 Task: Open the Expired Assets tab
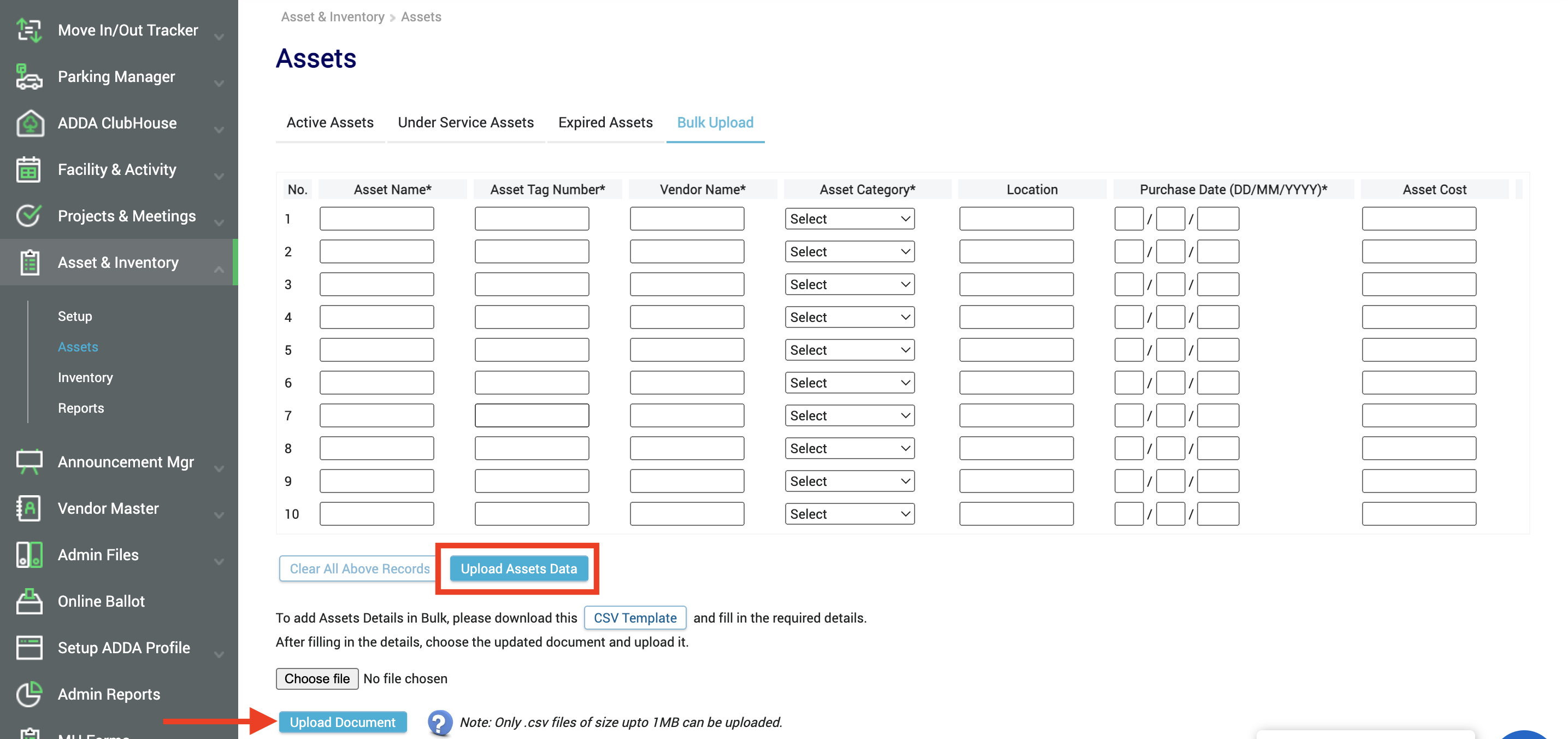coord(605,122)
